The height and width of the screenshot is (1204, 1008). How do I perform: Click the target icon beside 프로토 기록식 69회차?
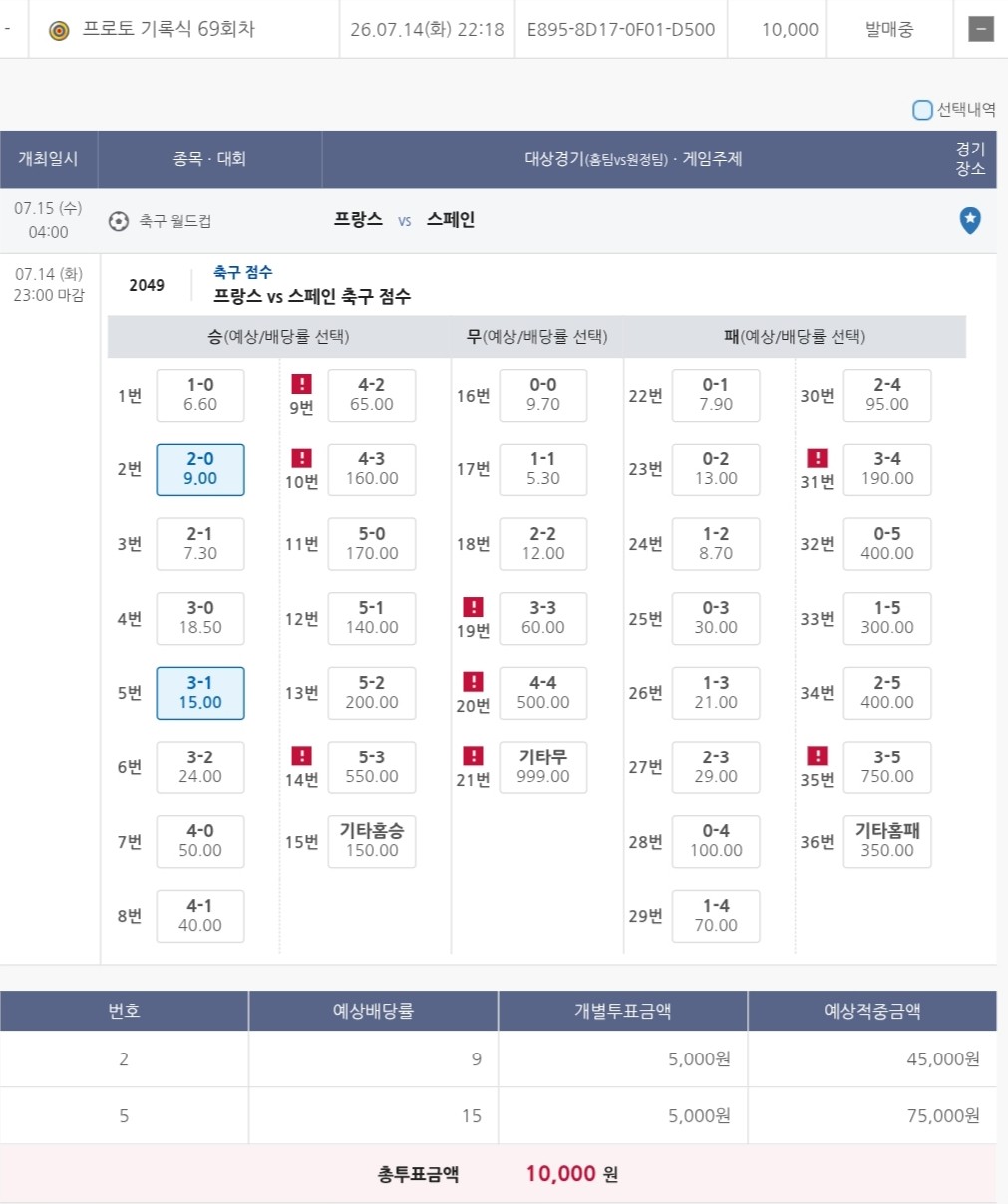[59, 30]
